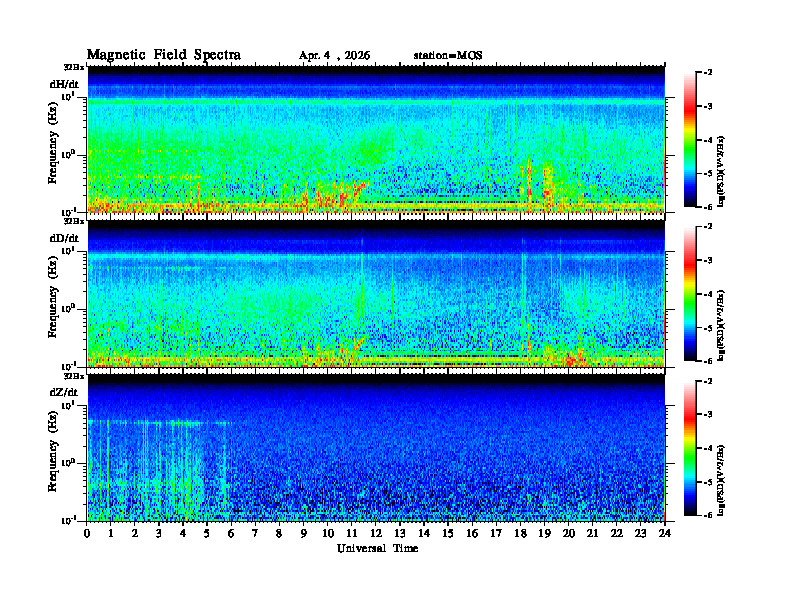The image size is (792, 612).
Task: Click hour "8" on the Universal Time axis
Action: coord(279,533)
